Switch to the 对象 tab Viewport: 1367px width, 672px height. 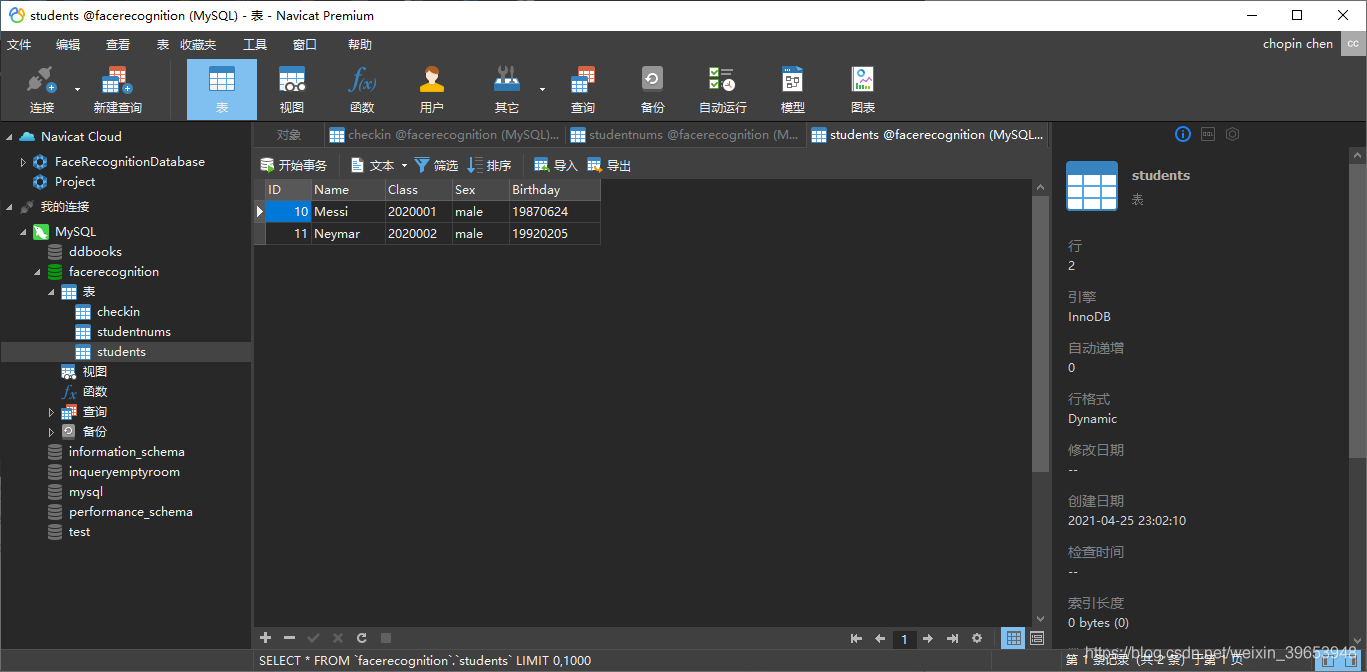(x=289, y=135)
